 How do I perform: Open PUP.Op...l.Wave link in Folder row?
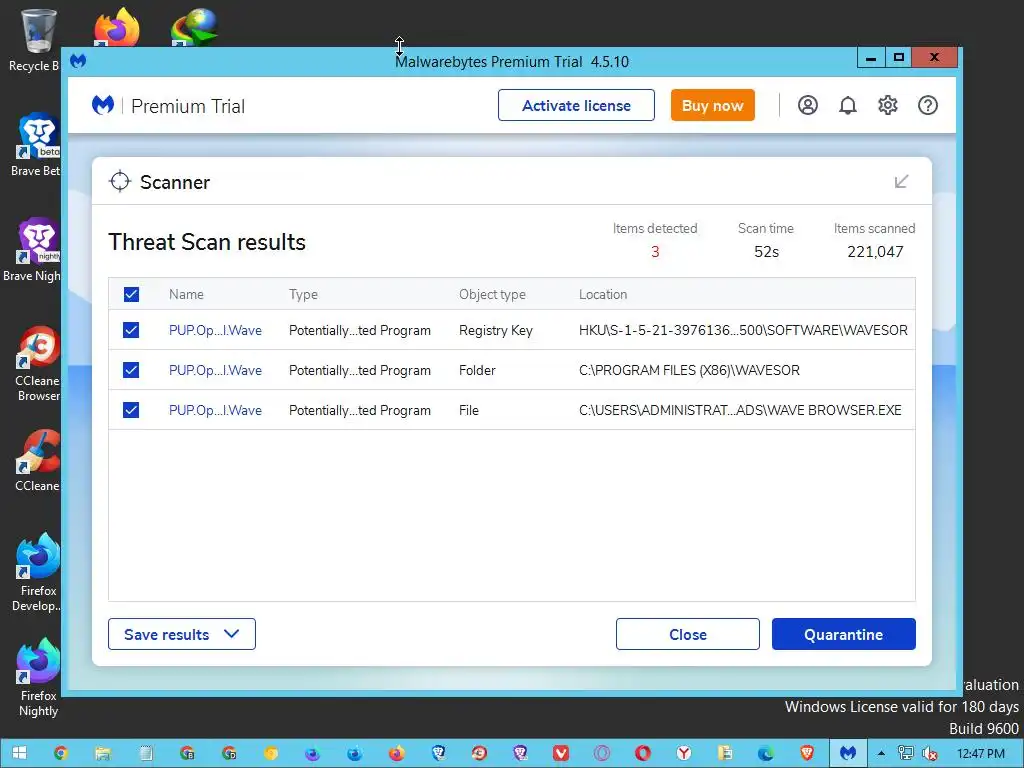(215, 370)
